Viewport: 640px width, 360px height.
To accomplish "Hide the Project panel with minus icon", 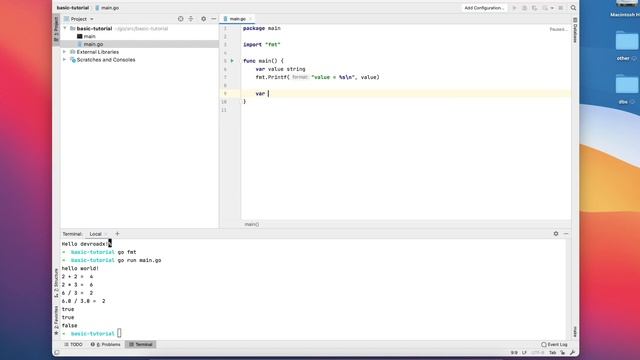I will tap(213, 19).
